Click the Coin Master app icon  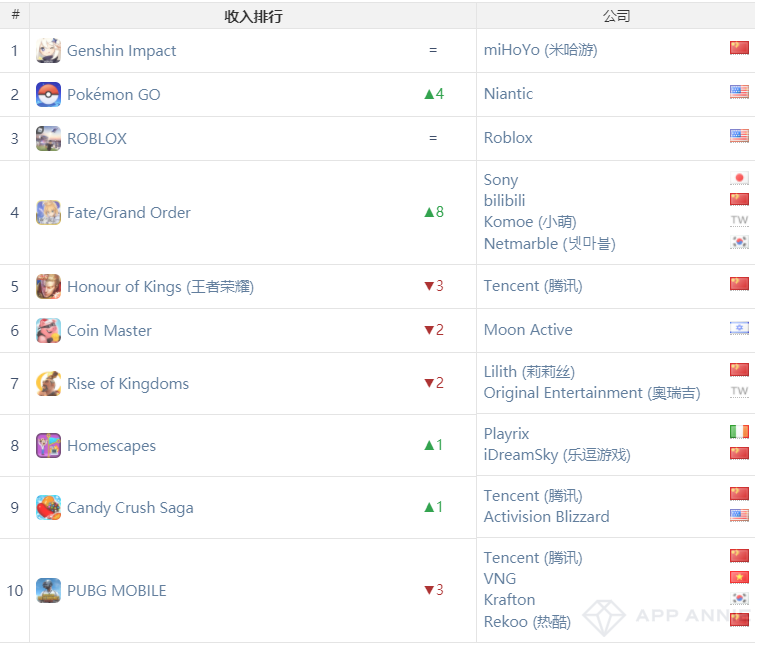coord(48,330)
